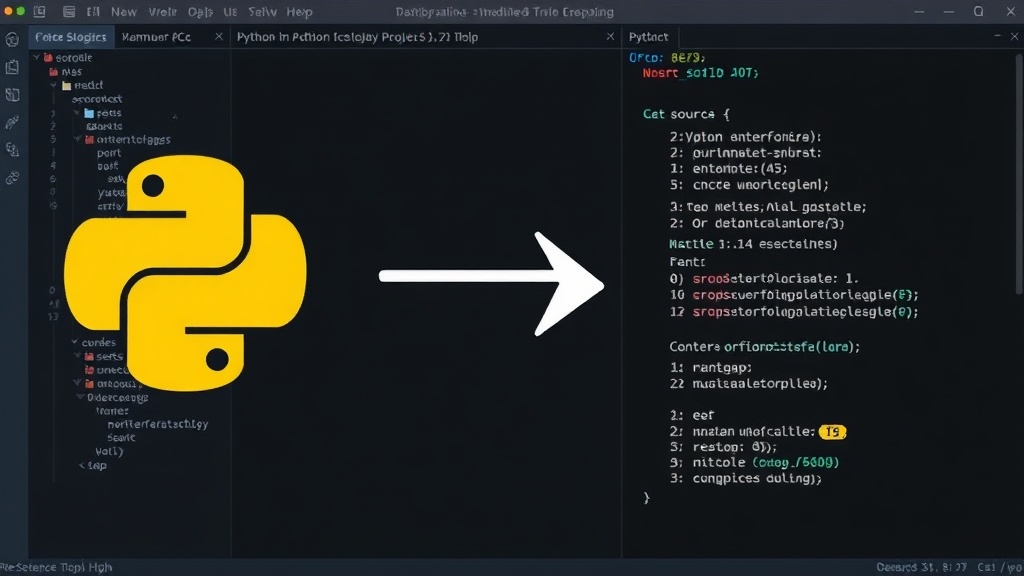1024x576 pixels.
Task: Open the 'Seliw' menu
Action: coord(262,12)
